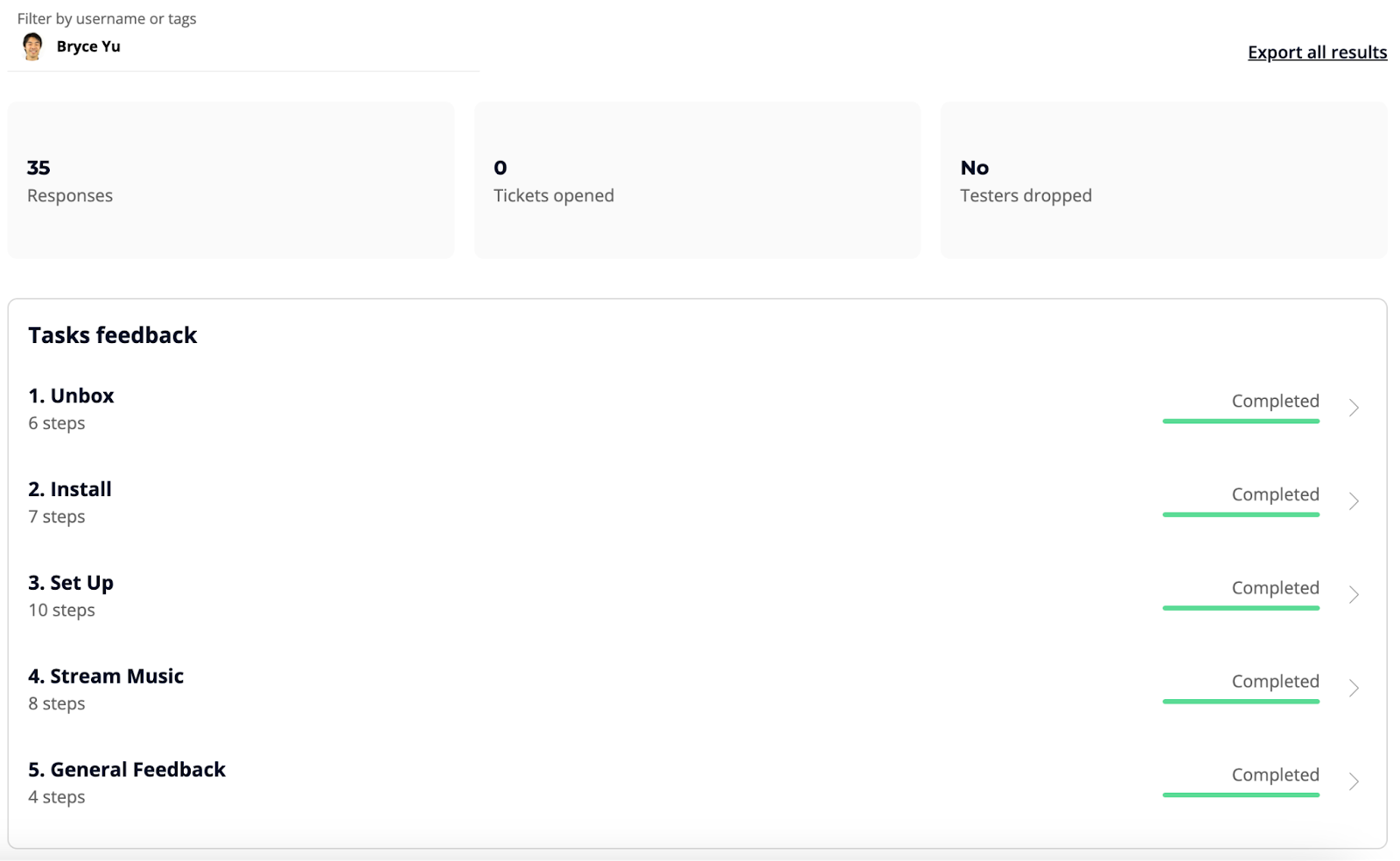Select the Testers dropped summary card
Screen dimensions: 1400x861
click(1164, 180)
